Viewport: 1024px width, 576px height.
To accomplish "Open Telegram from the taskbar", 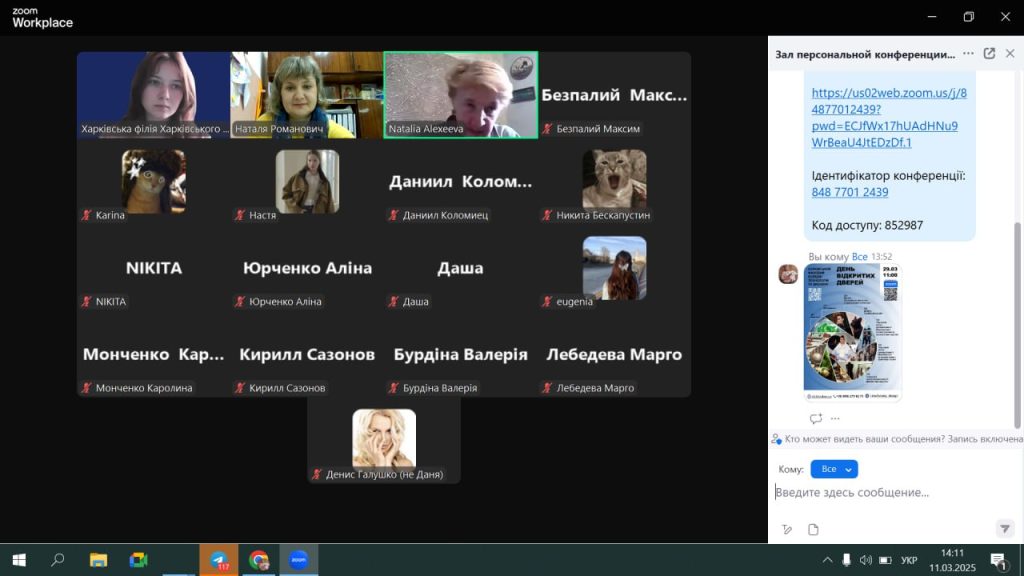I will click(x=219, y=560).
